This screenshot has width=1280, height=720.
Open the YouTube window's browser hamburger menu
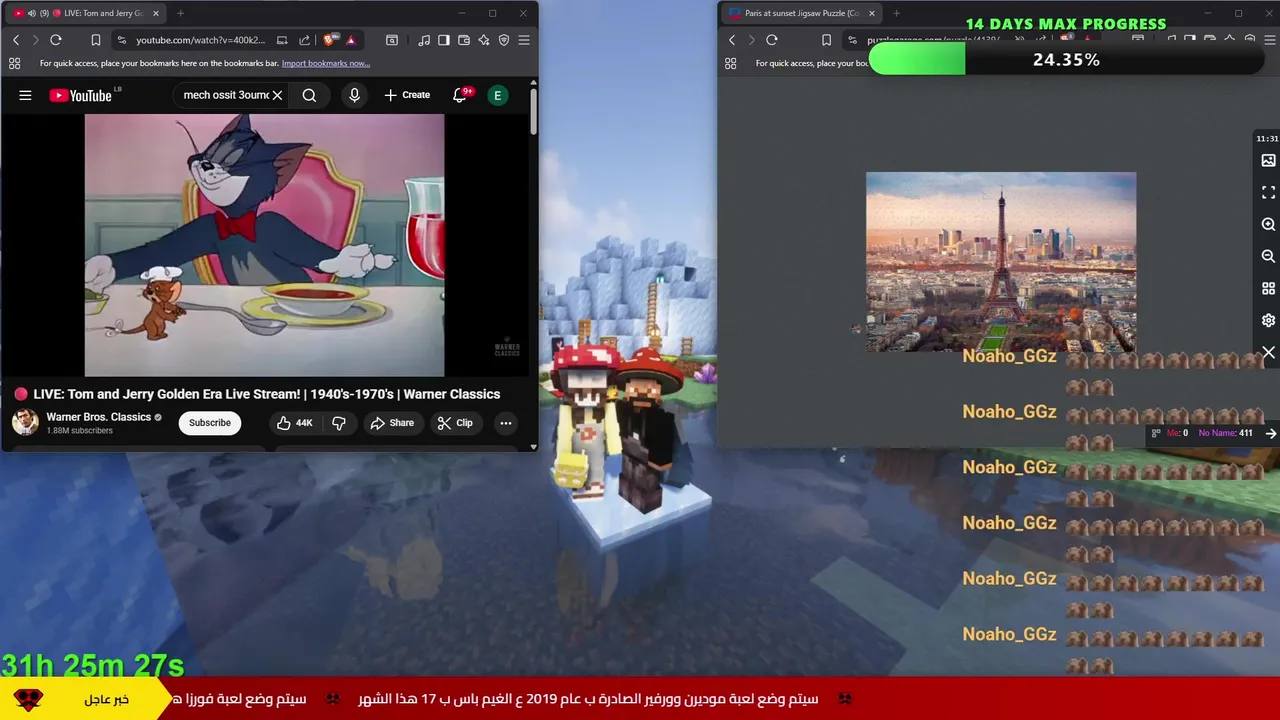pos(524,40)
